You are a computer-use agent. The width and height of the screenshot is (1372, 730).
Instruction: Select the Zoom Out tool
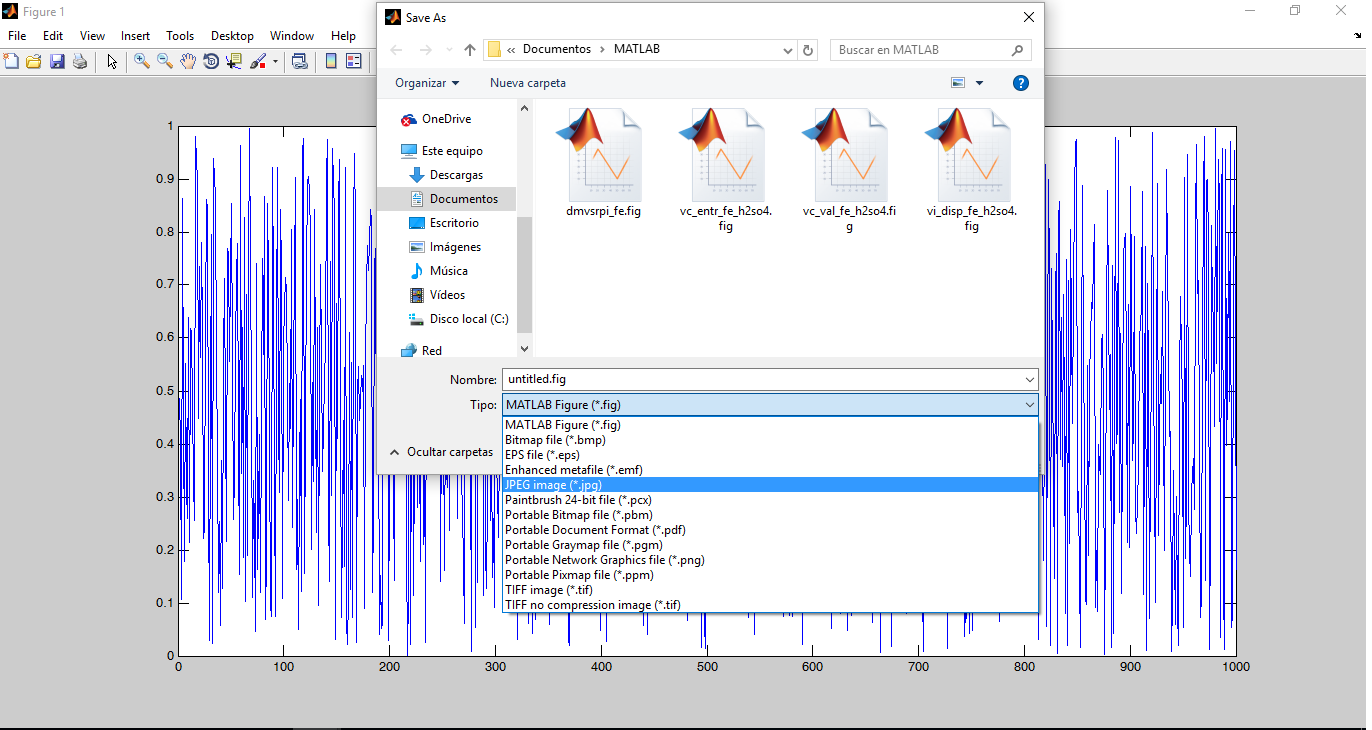coord(163,61)
